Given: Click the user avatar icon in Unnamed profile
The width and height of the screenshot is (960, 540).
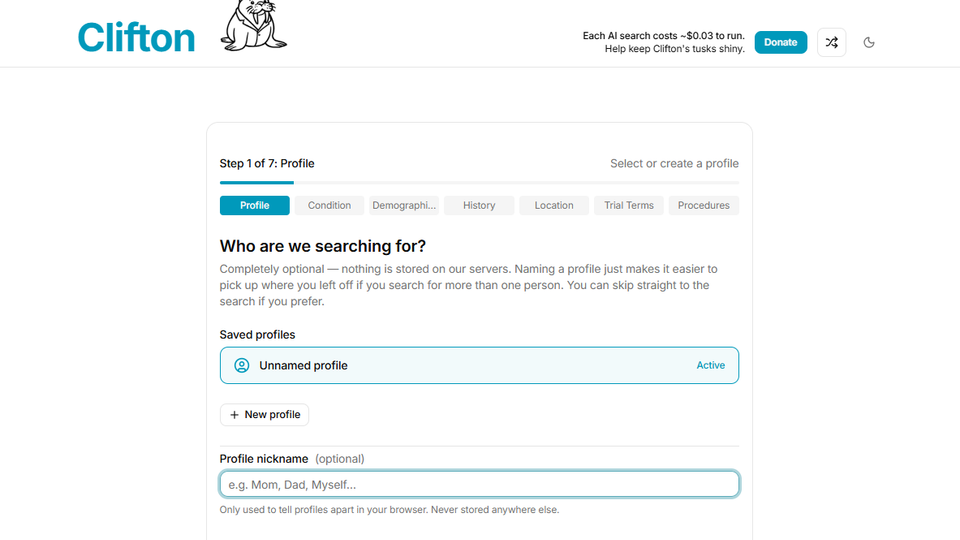Looking at the screenshot, I should pyautogui.click(x=241, y=366).
